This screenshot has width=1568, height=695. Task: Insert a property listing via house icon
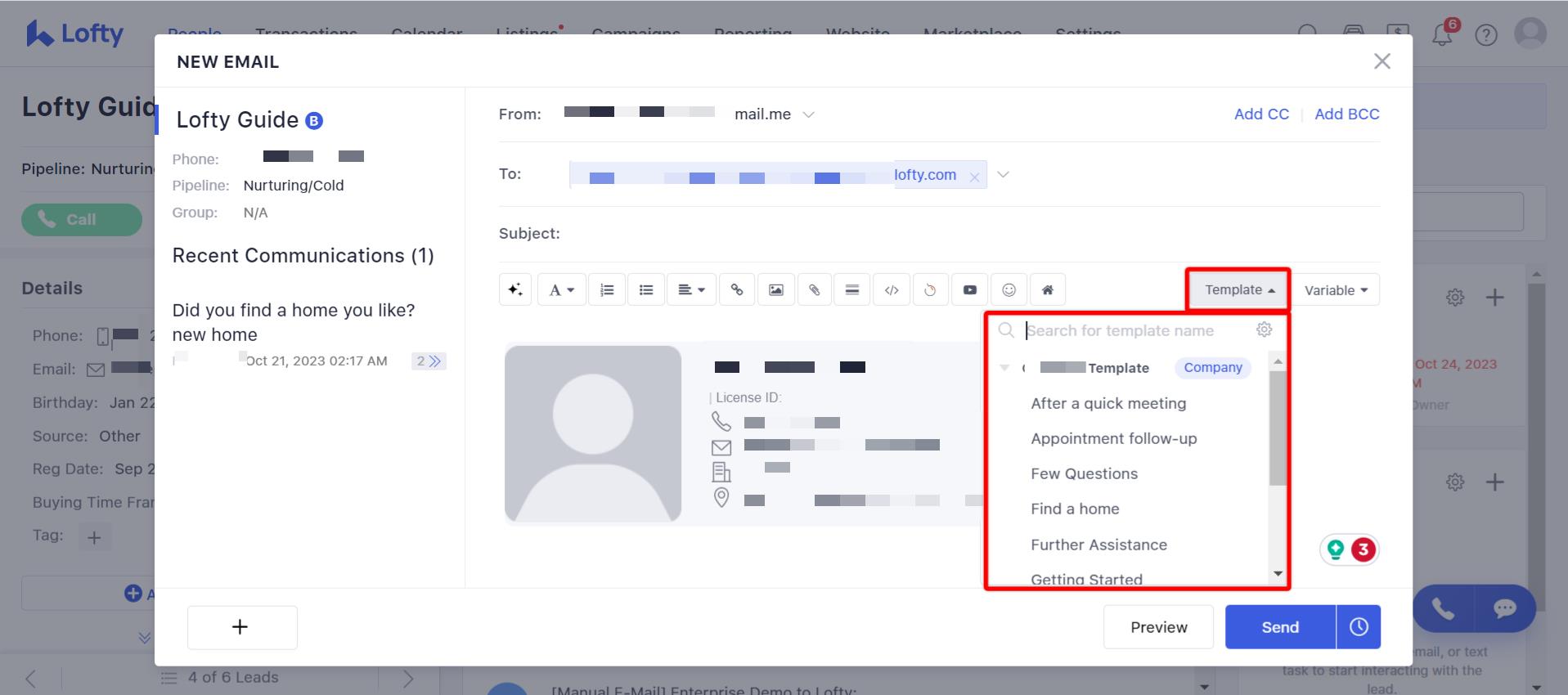[x=1048, y=289]
